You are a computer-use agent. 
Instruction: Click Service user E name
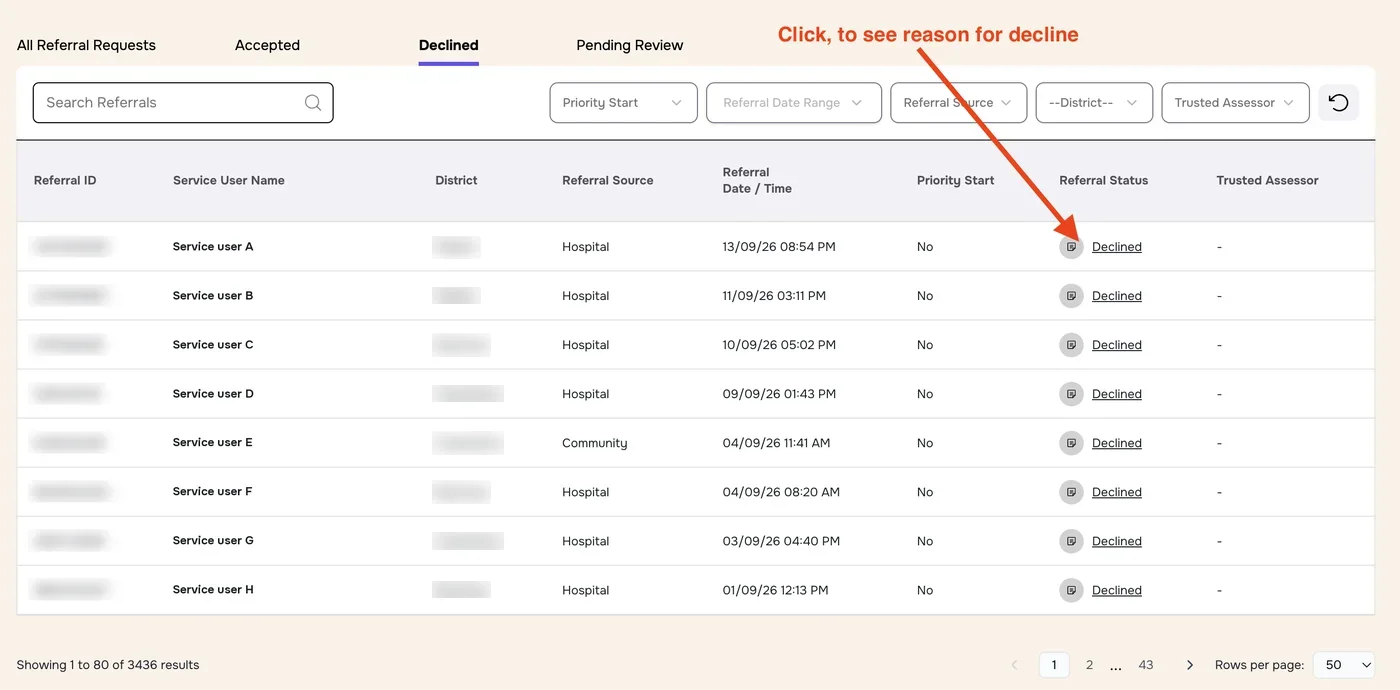pyautogui.click(x=213, y=442)
